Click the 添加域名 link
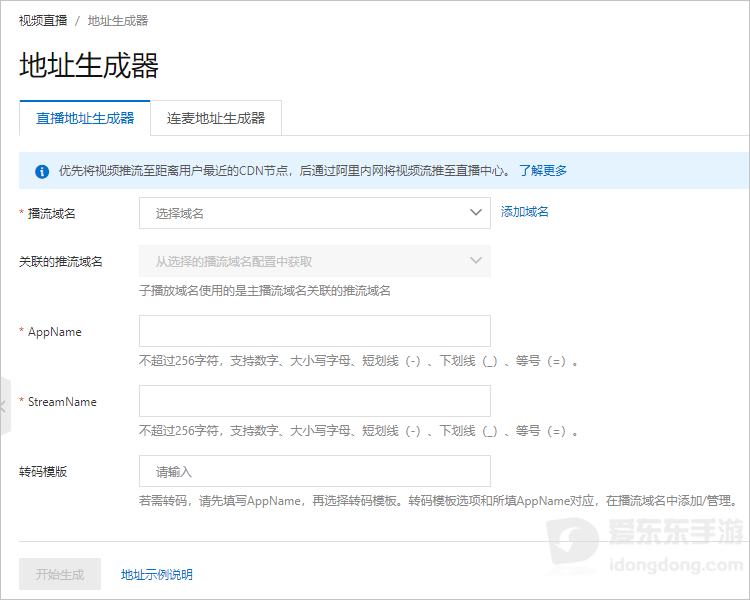This screenshot has height=600, width=750. pyautogui.click(x=525, y=211)
